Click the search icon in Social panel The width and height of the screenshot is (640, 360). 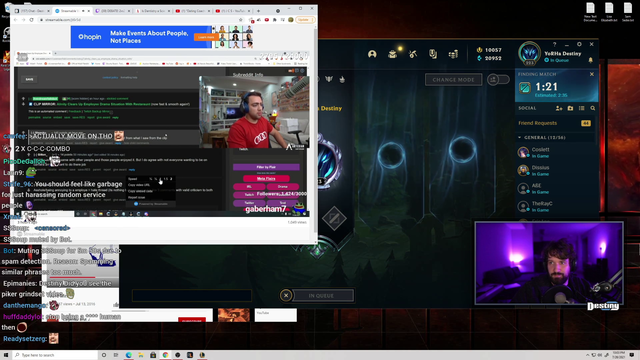[593, 108]
